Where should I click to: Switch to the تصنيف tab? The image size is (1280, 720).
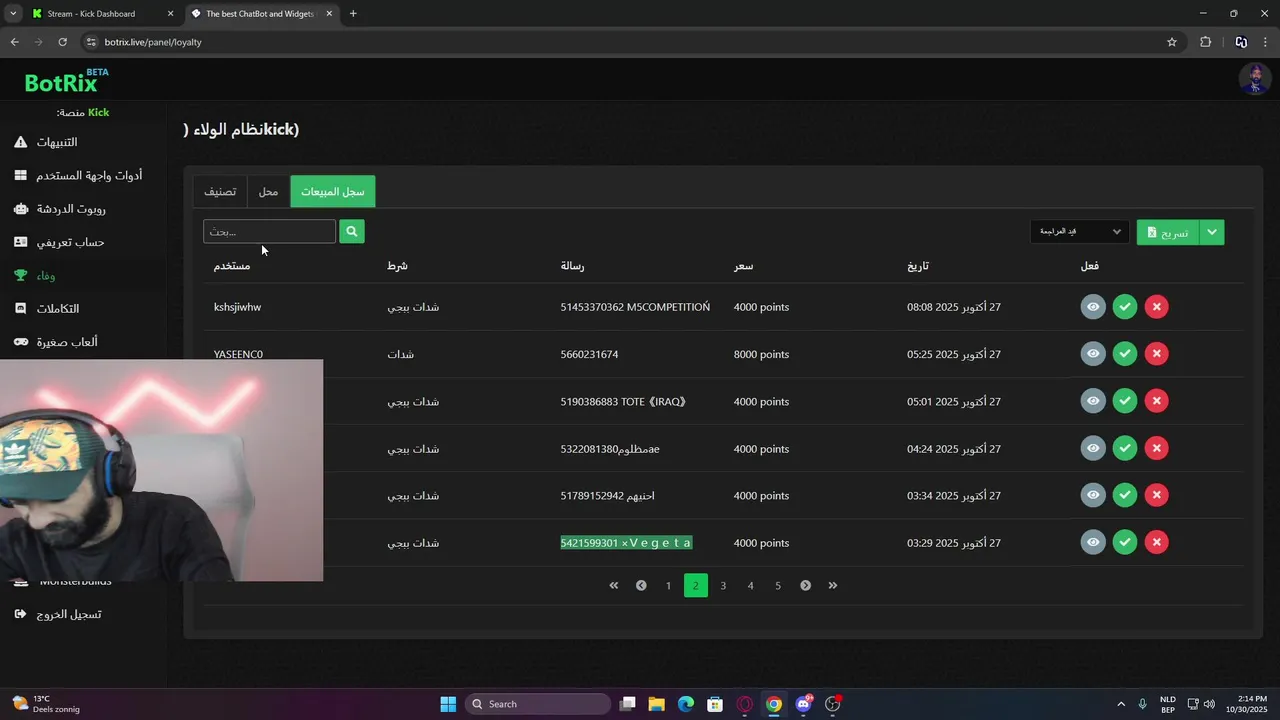coord(220,191)
